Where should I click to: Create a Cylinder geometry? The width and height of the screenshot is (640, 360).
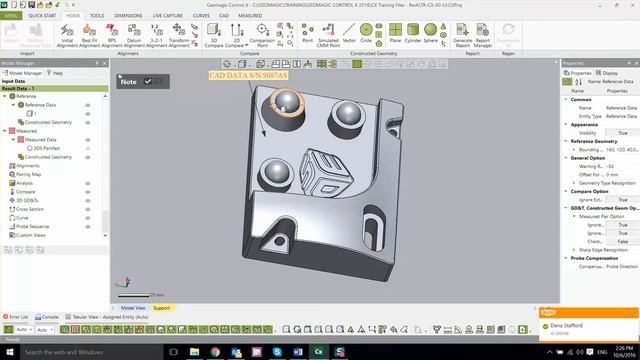(413, 33)
